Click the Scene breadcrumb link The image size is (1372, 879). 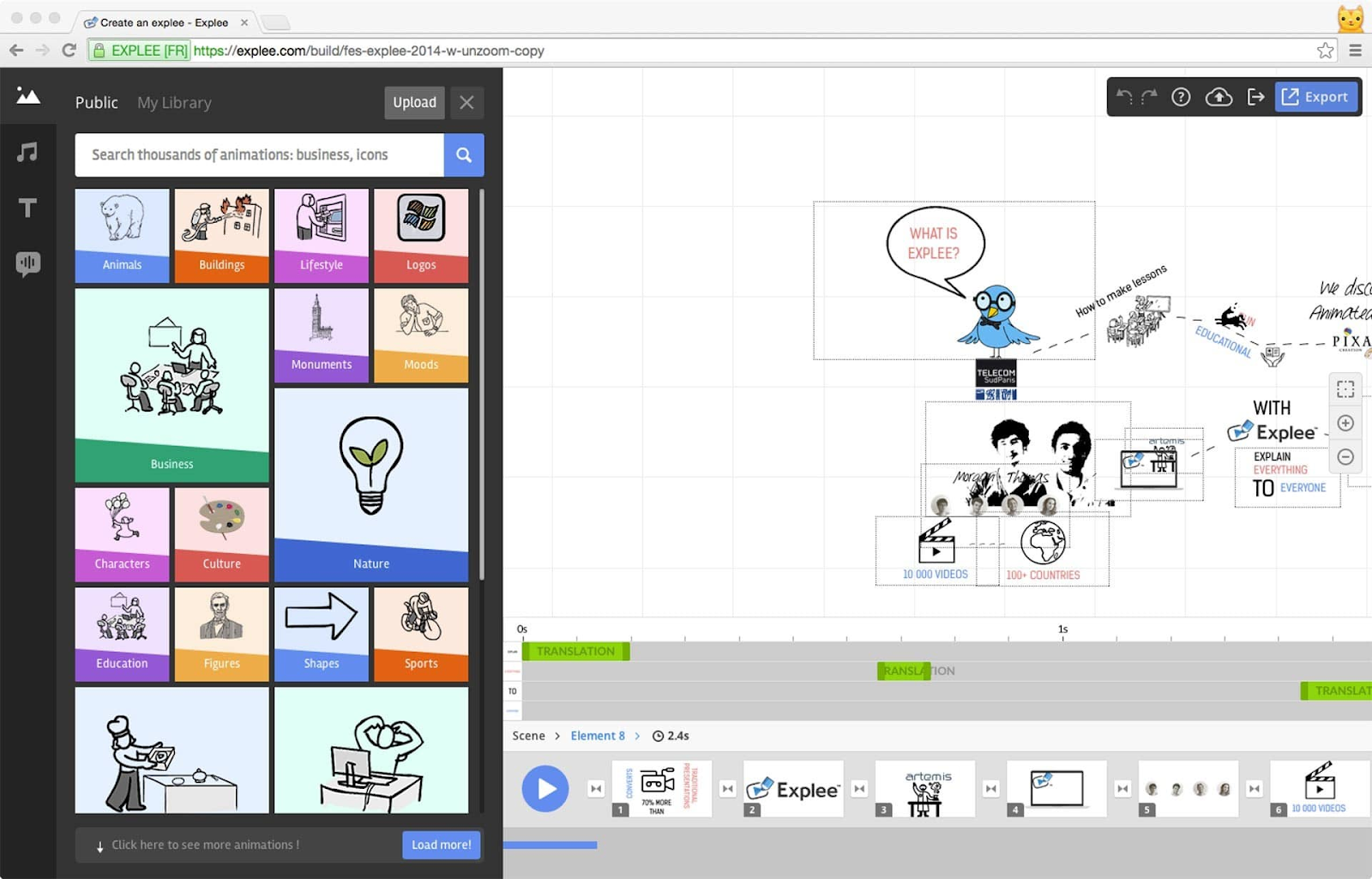(528, 736)
